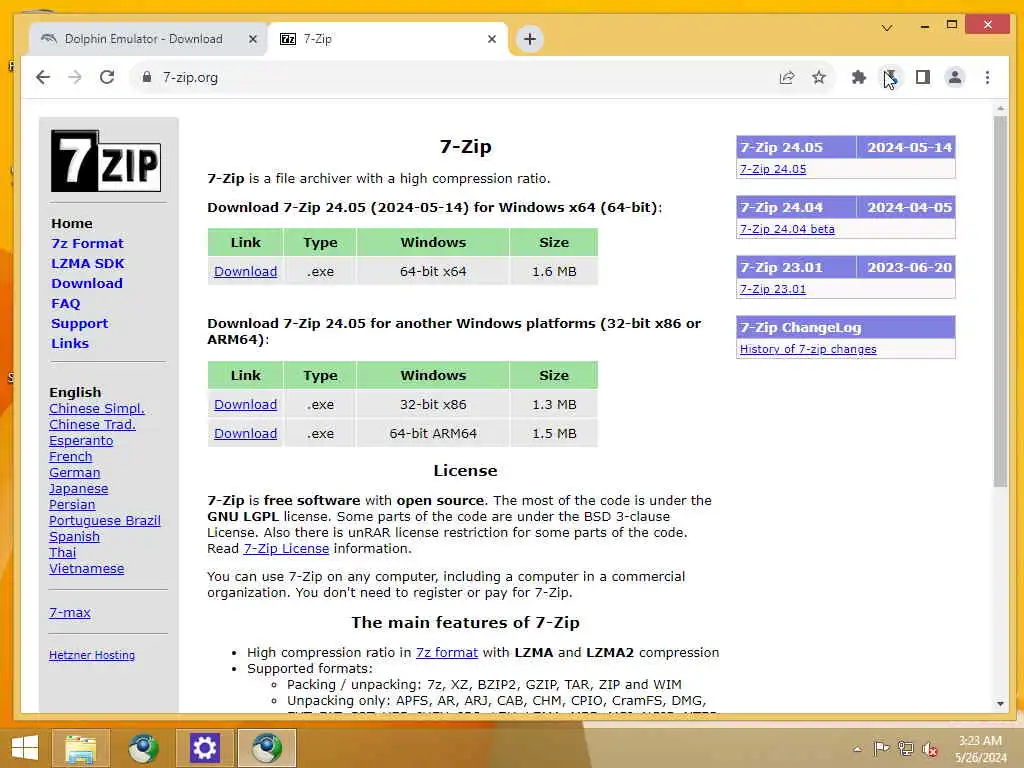Open the 7-max link
Viewport: 1024px width, 768px height.
click(x=70, y=613)
